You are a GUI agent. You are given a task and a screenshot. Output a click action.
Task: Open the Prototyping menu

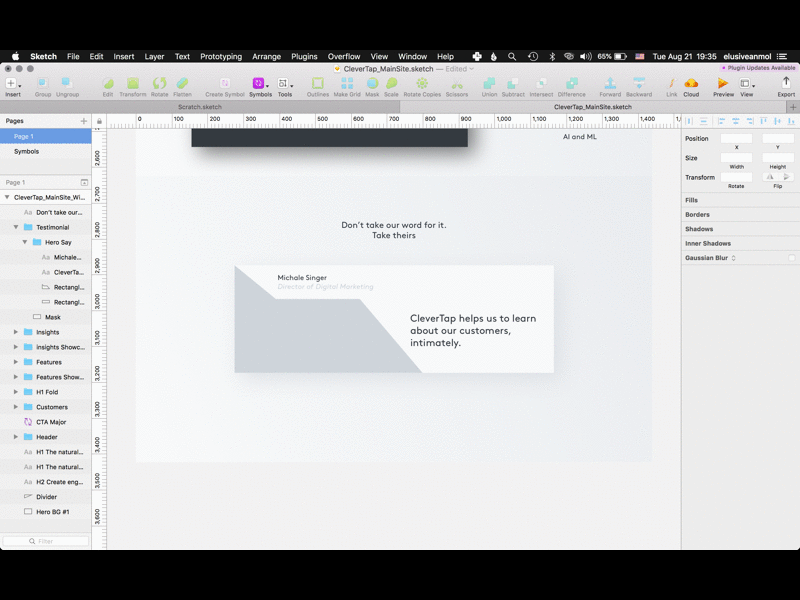pyautogui.click(x=221, y=57)
